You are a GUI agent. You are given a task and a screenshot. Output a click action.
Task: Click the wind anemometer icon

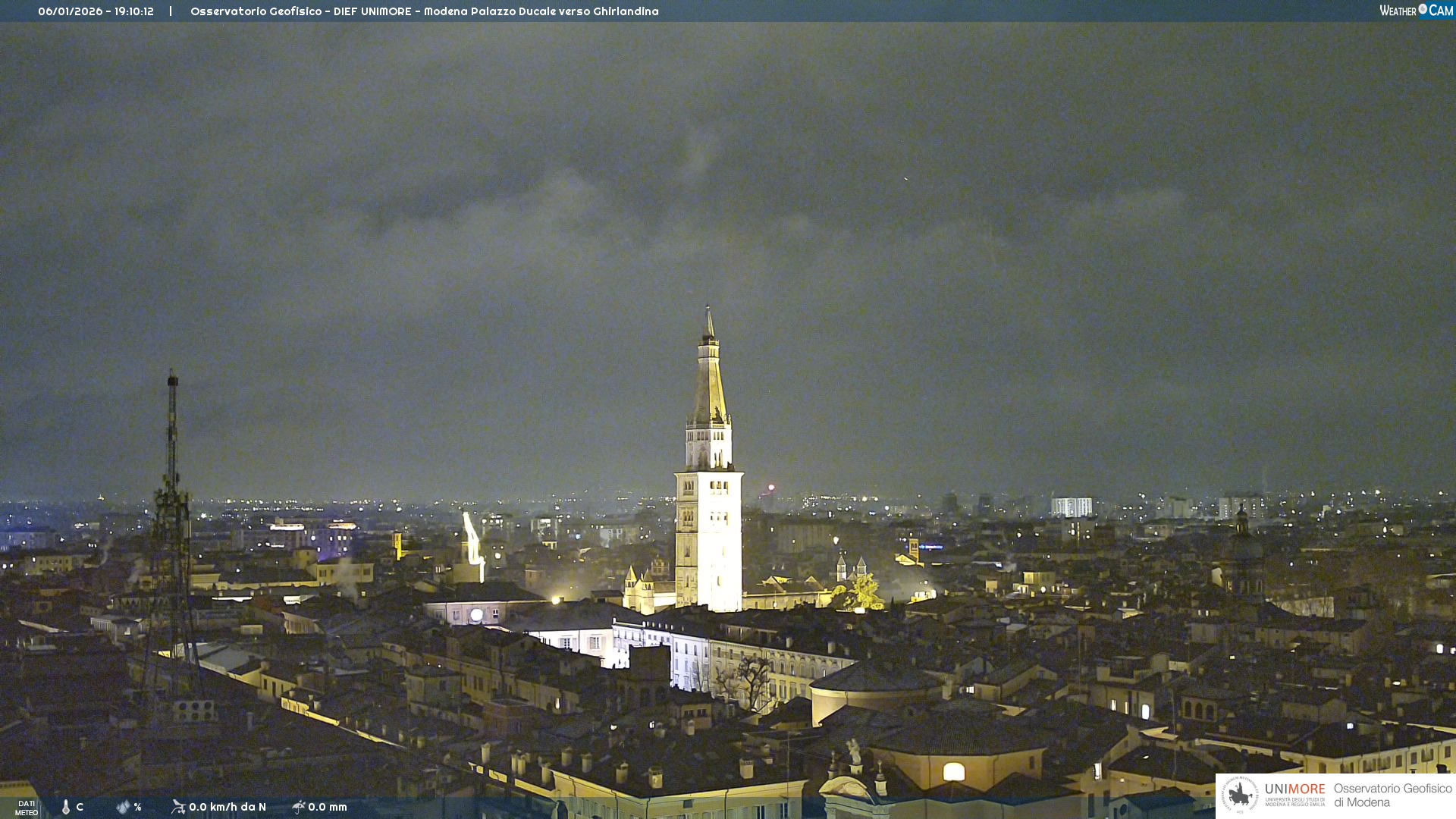click(178, 807)
